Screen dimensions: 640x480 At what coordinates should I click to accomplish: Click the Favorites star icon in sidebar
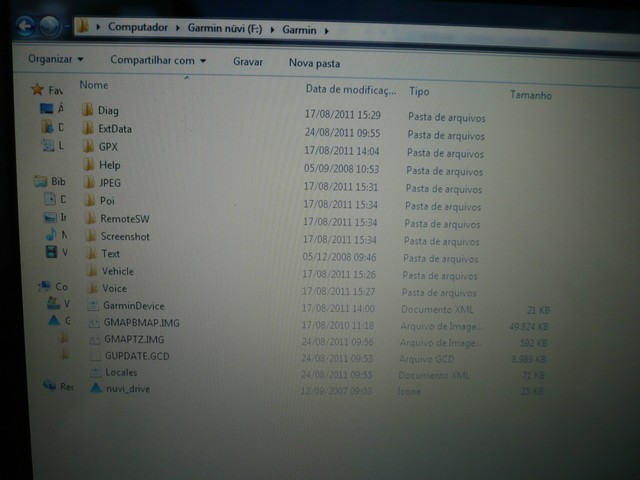pos(38,89)
